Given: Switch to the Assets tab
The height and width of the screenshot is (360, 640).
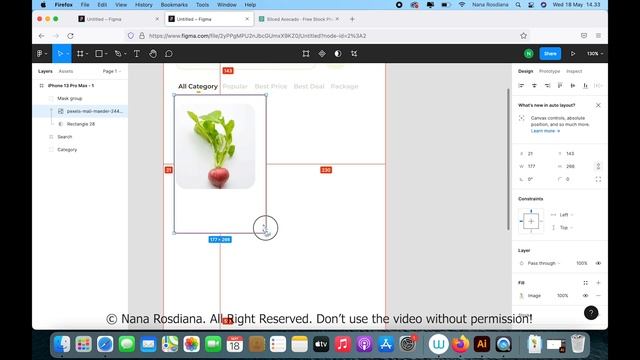Looking at the screenshot, I should tap(66, 71).
